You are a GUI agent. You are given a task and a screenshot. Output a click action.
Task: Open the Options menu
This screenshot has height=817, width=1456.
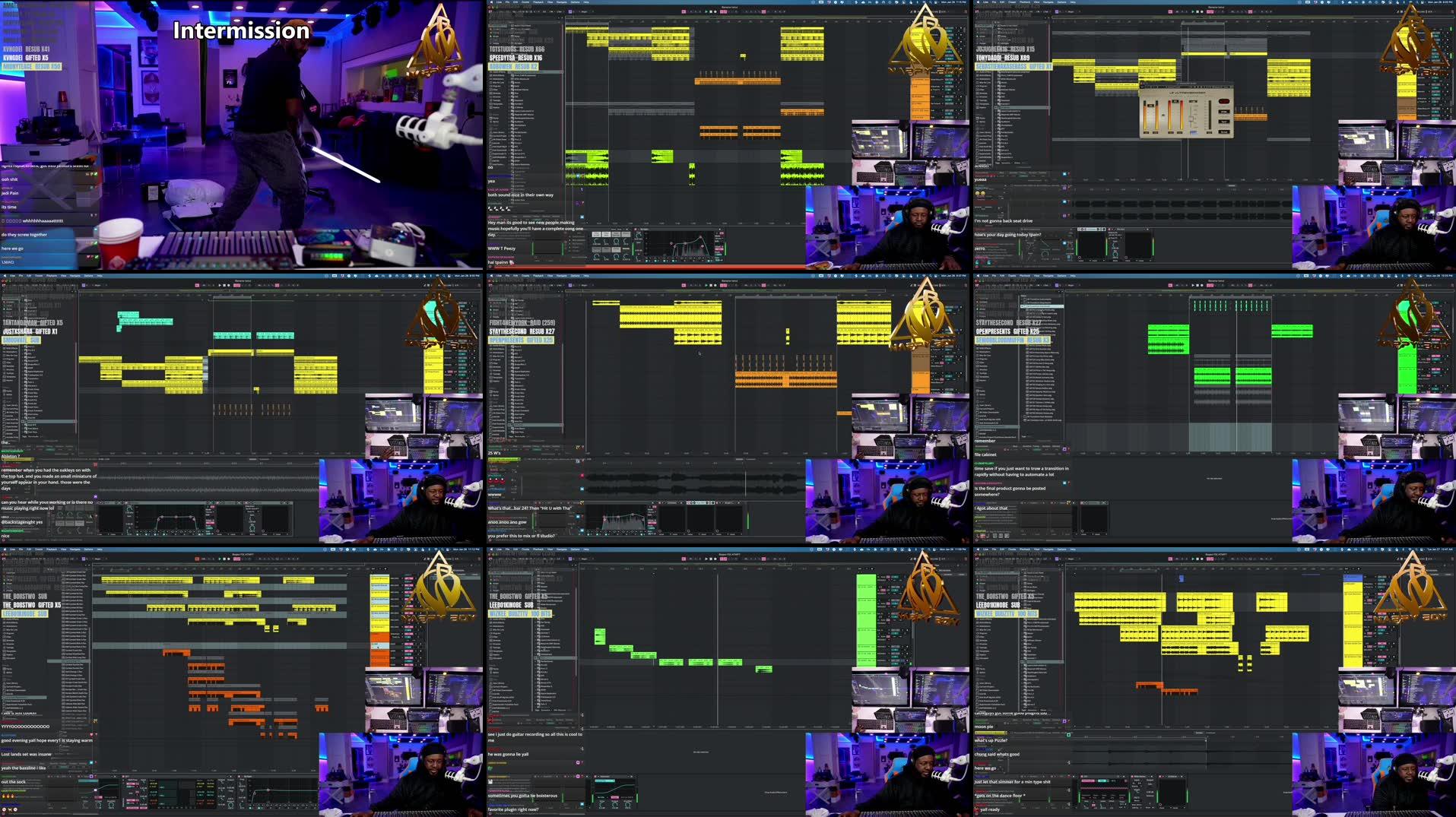point(576,2)
